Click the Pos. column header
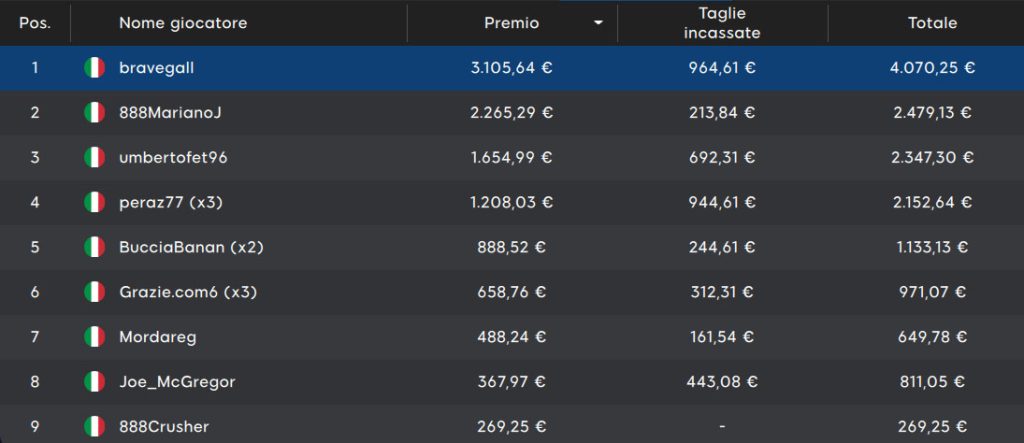 (35, 24)
